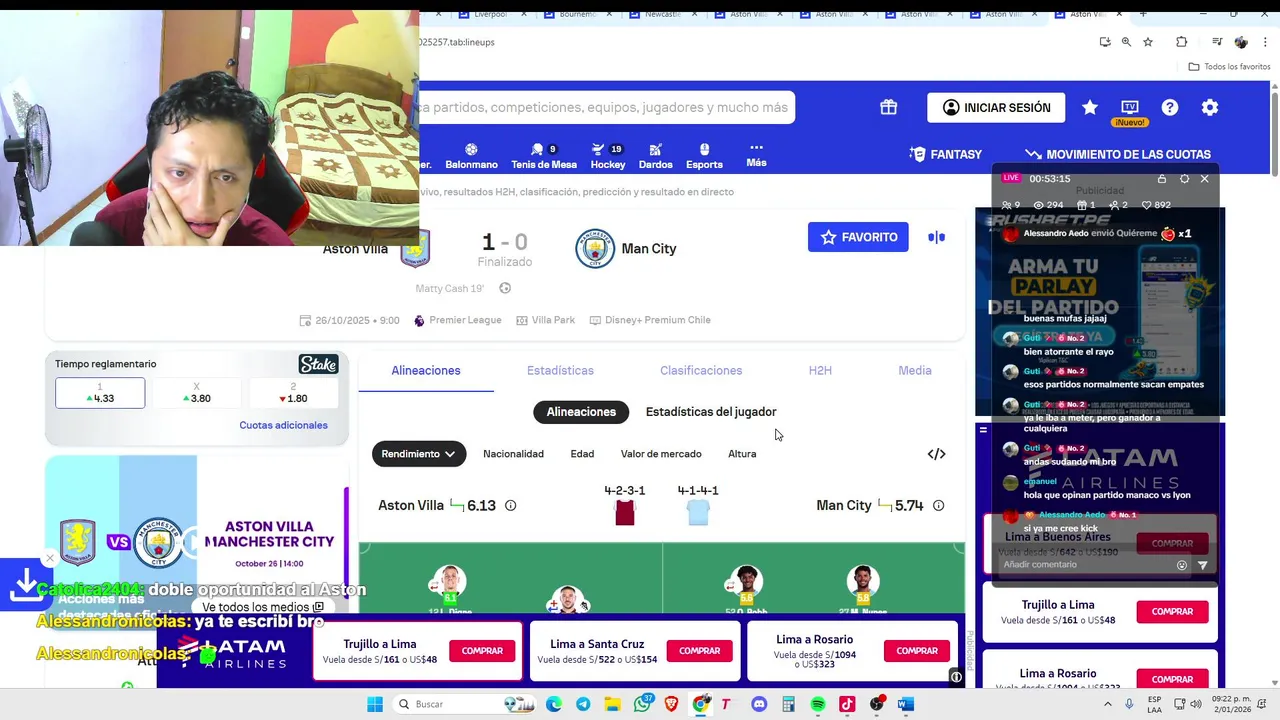
Task: Select home win odds 4.33
Action: pos(100,393)
